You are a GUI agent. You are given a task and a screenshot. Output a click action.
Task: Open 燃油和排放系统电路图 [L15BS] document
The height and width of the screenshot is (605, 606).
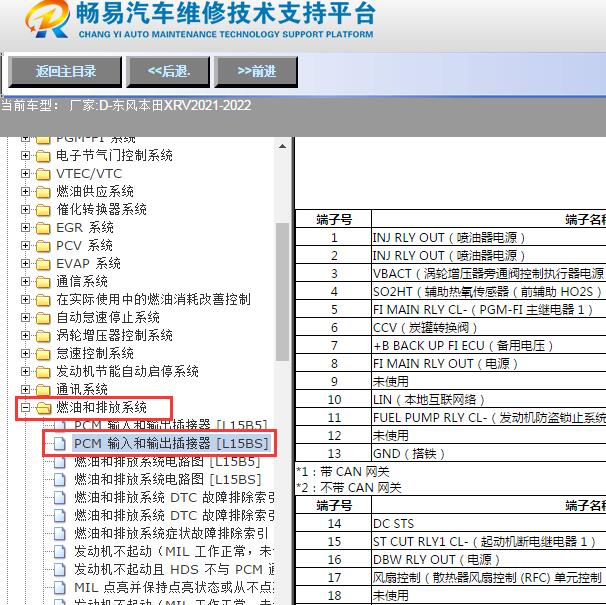point(168,479)
